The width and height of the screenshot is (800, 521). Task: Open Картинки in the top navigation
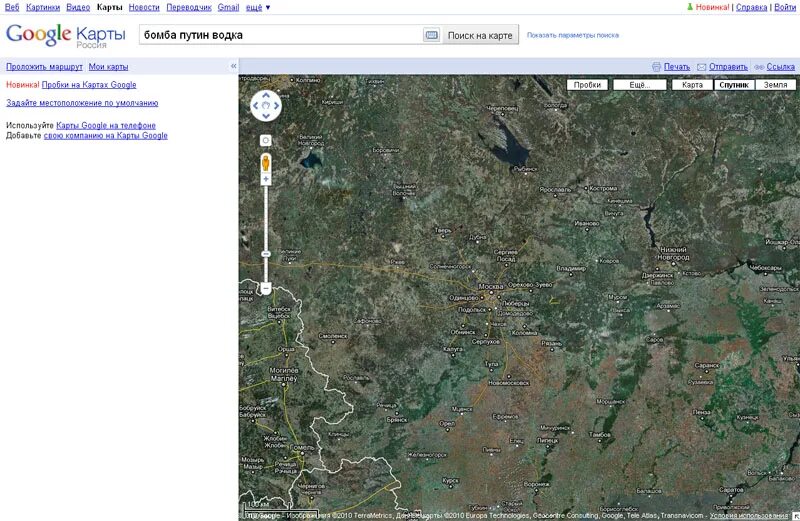point(43,7)
